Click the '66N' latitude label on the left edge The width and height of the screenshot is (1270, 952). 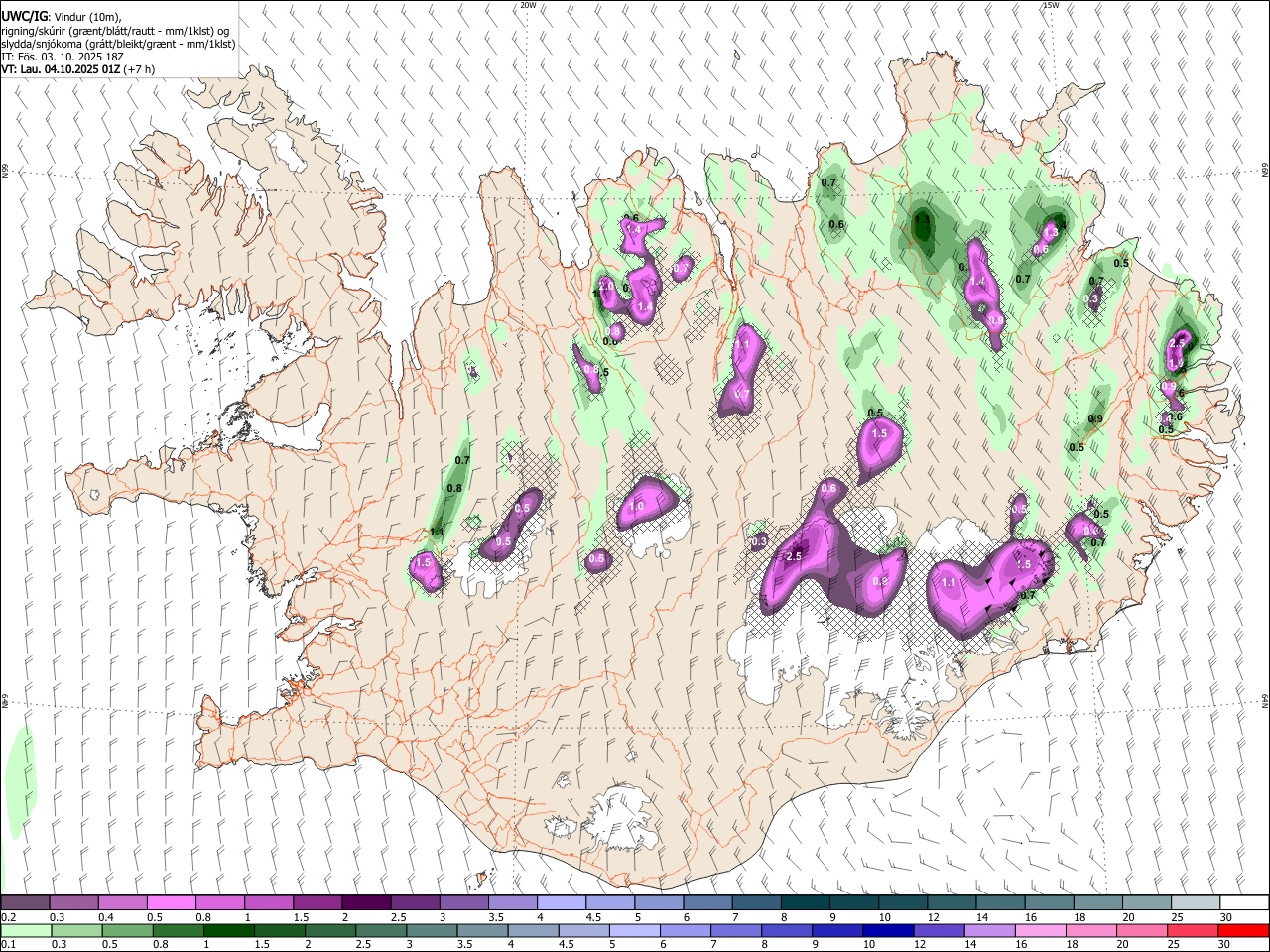(x=5, y=171)
